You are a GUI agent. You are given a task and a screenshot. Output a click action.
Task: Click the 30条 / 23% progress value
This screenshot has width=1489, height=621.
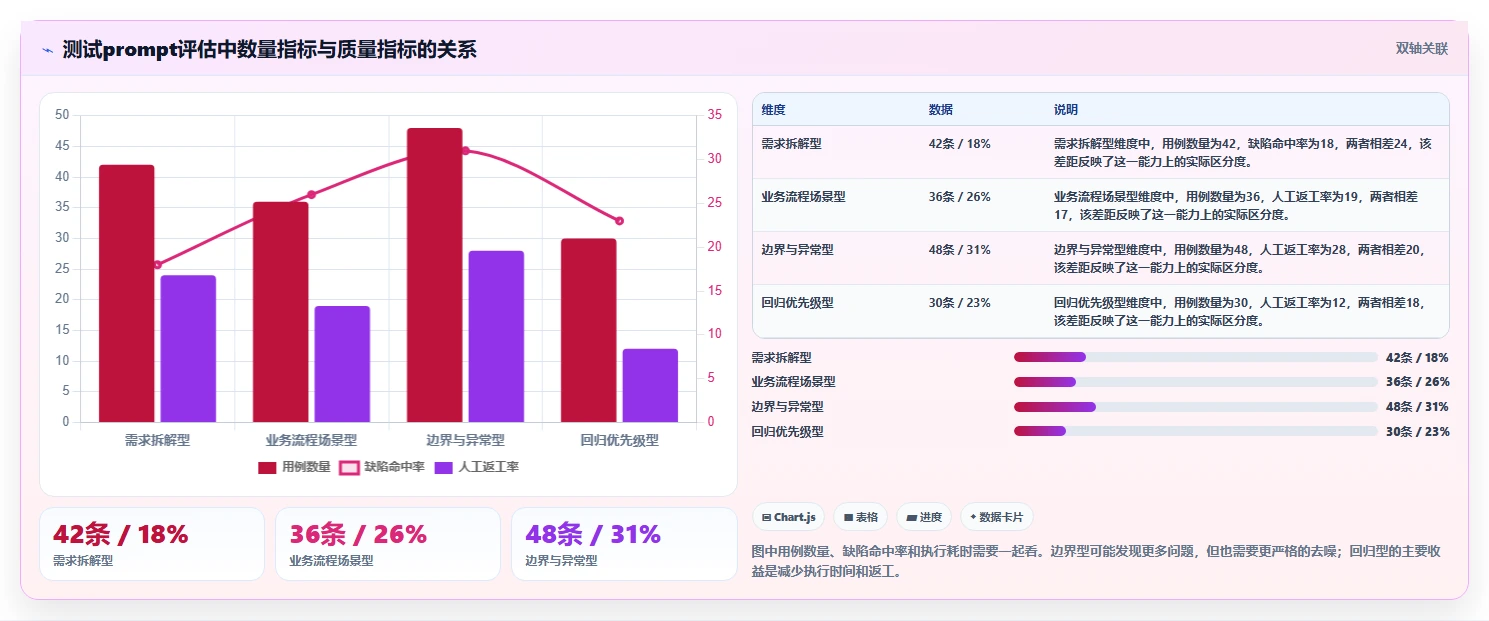point(1417,432)
